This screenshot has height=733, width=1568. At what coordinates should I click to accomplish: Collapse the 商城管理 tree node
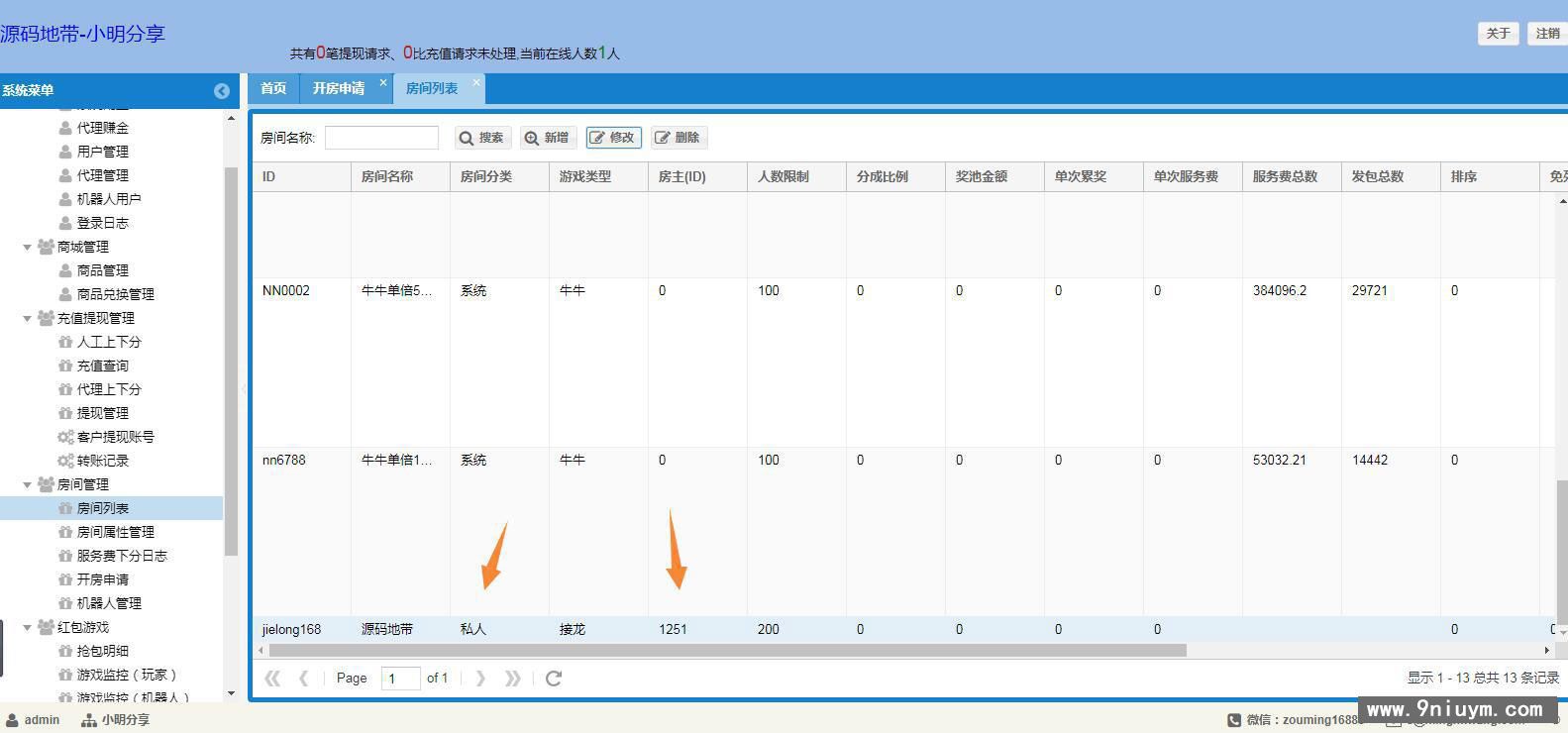pyautogui.click(x=27, y=248)
